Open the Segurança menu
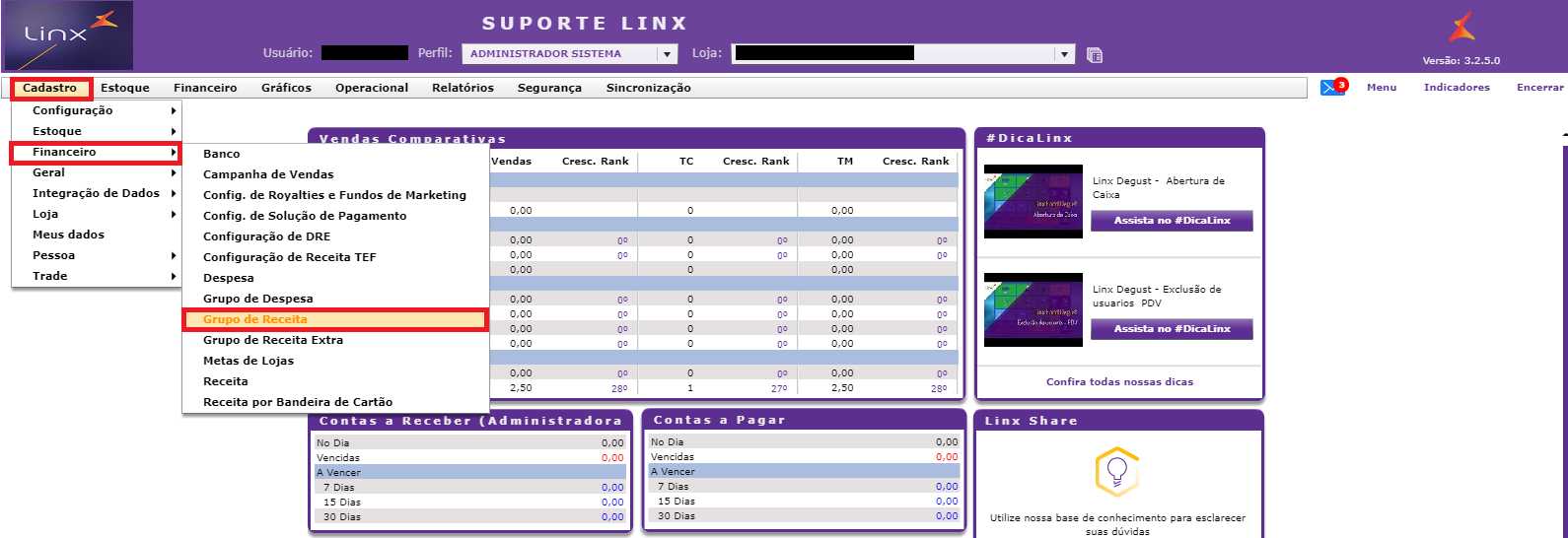1568x538 pixels. click(x=549, y=88)
